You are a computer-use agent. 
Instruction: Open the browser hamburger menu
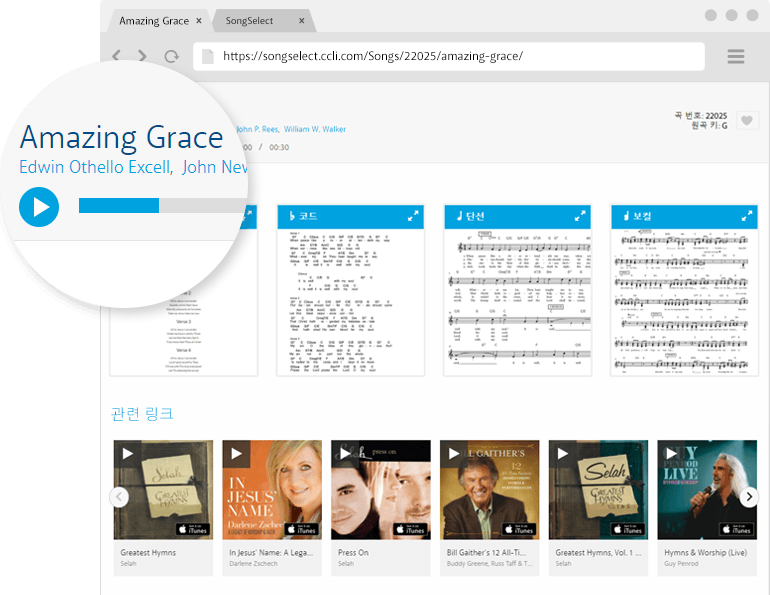[x=735, y=56]
